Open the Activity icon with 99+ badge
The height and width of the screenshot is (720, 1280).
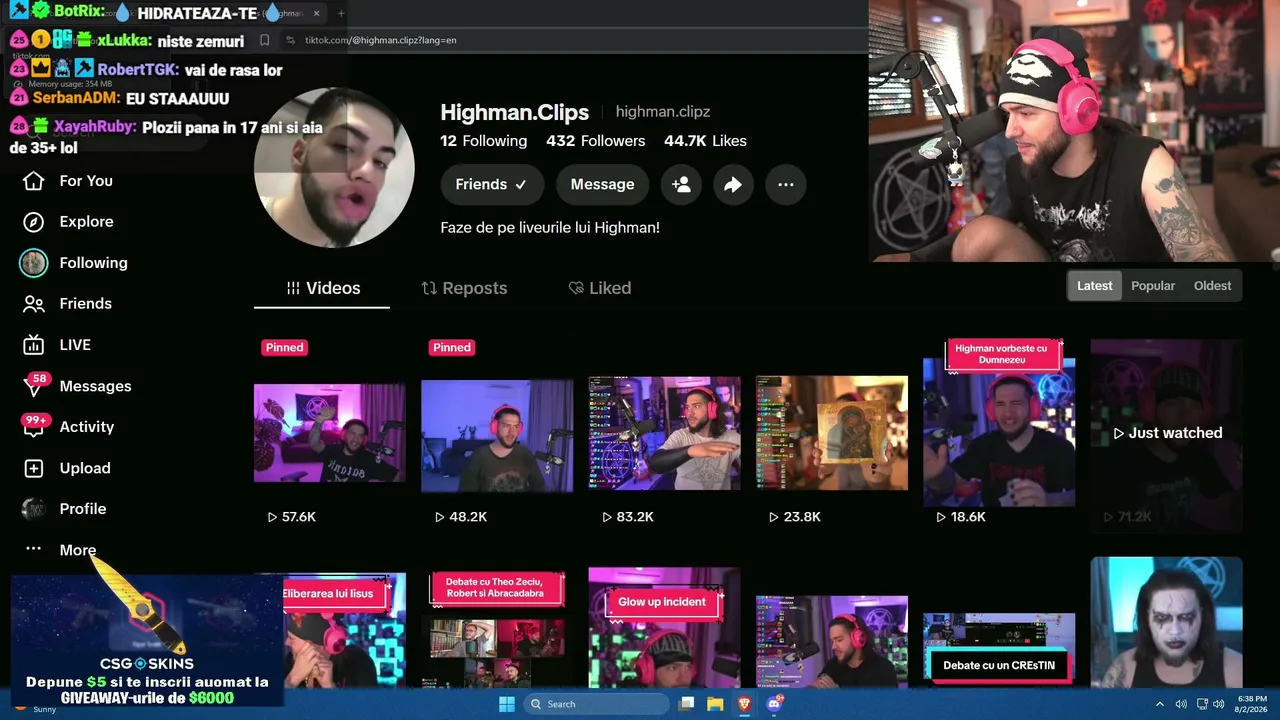click(34, 427)
